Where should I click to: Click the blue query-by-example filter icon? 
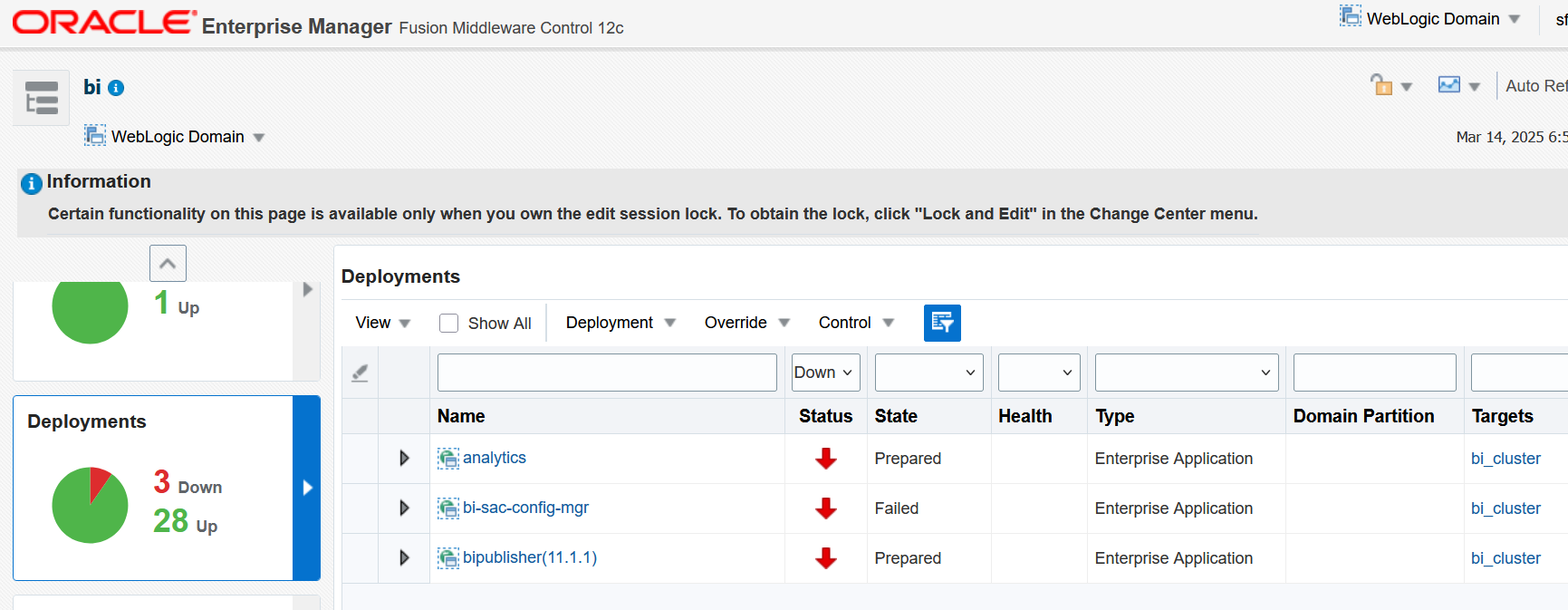coord(942,323)
